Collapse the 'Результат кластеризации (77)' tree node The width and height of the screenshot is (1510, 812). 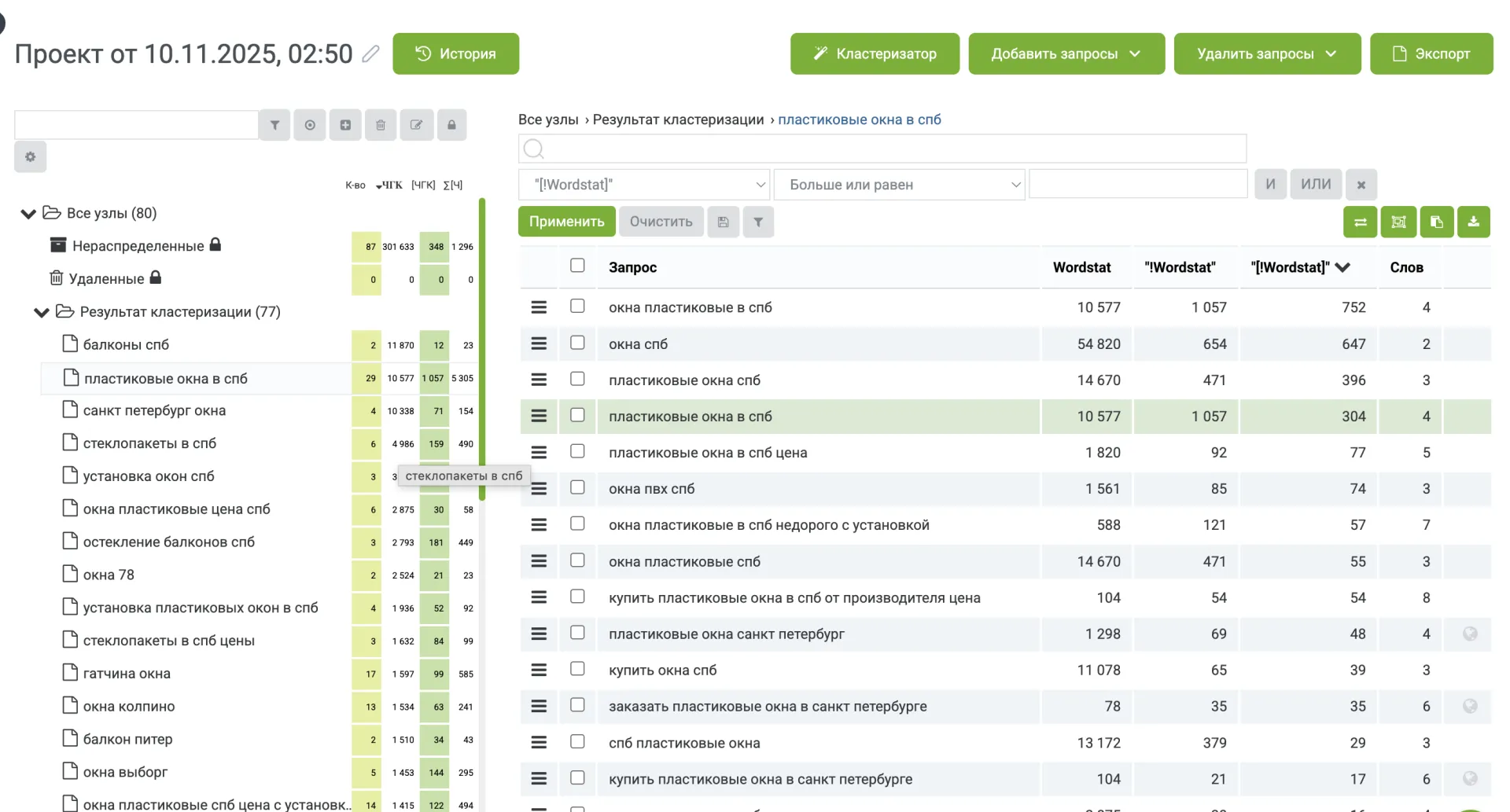pos(41,312)
